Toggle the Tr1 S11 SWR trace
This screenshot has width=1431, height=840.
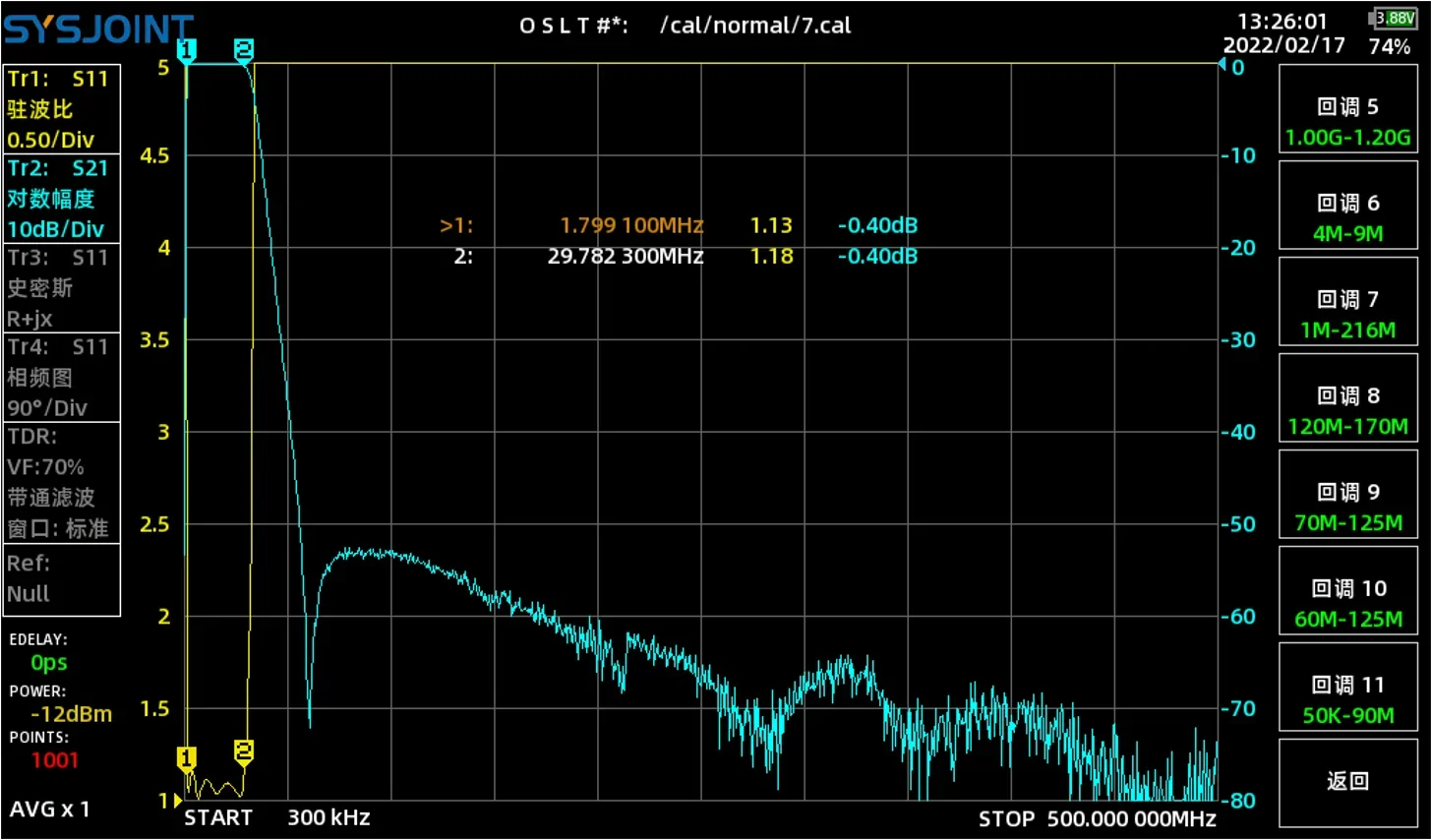[61, 108]
